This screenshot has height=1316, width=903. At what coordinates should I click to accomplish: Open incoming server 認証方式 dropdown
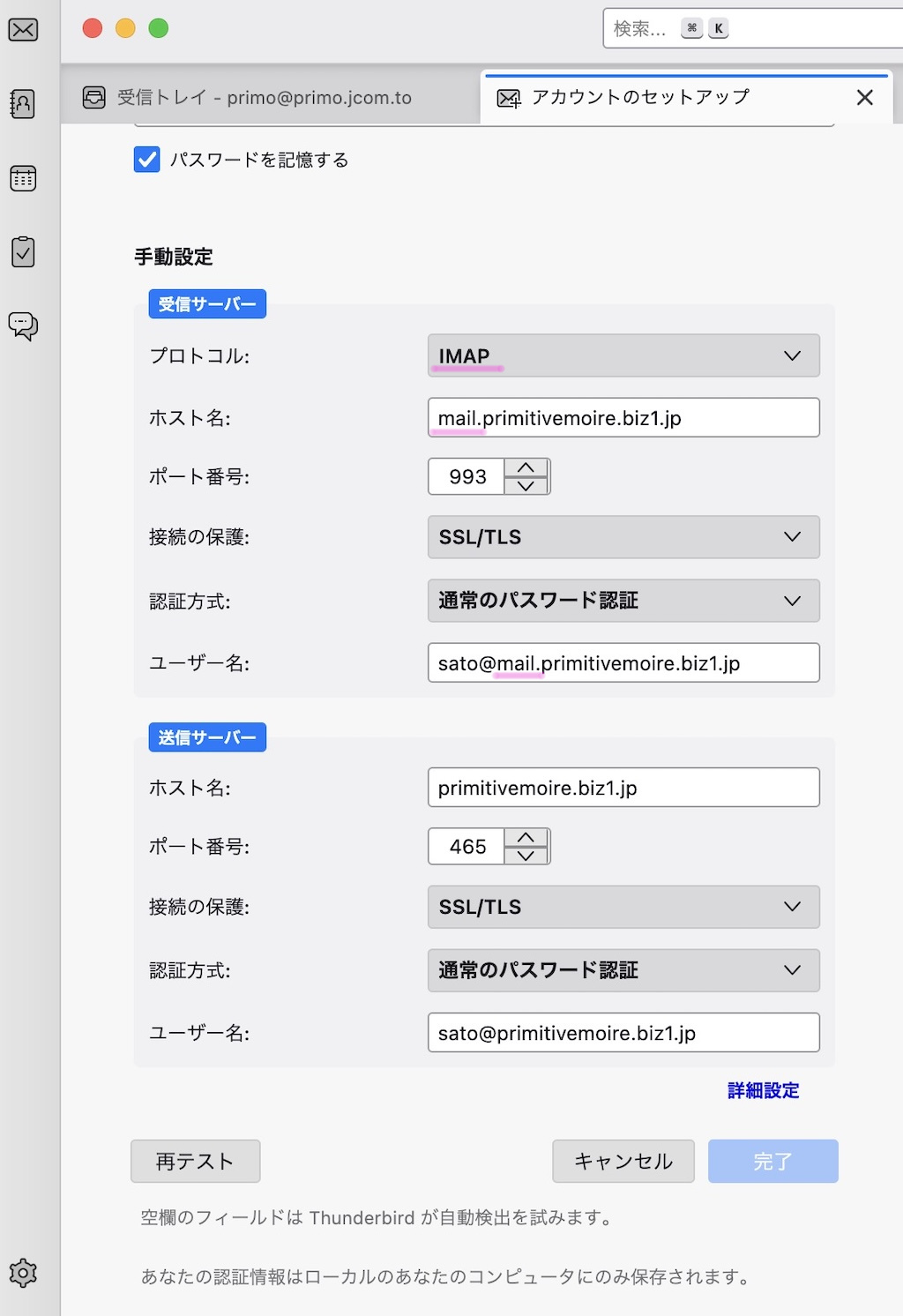(x=623, y=601)
